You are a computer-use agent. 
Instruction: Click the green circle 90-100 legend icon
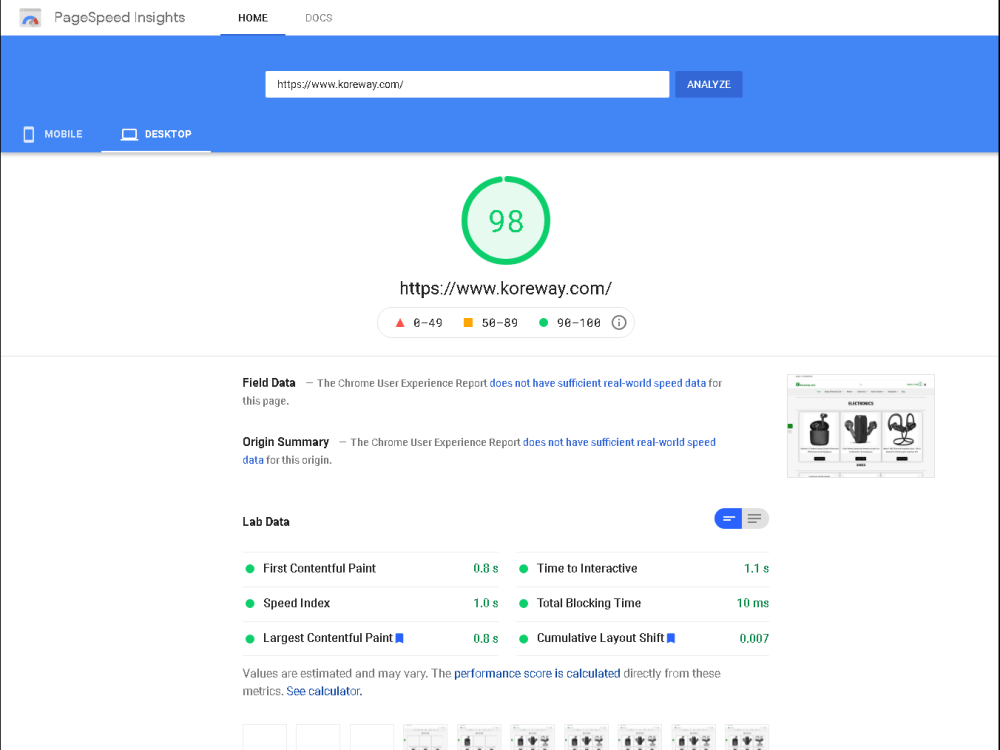coord(543,323)
